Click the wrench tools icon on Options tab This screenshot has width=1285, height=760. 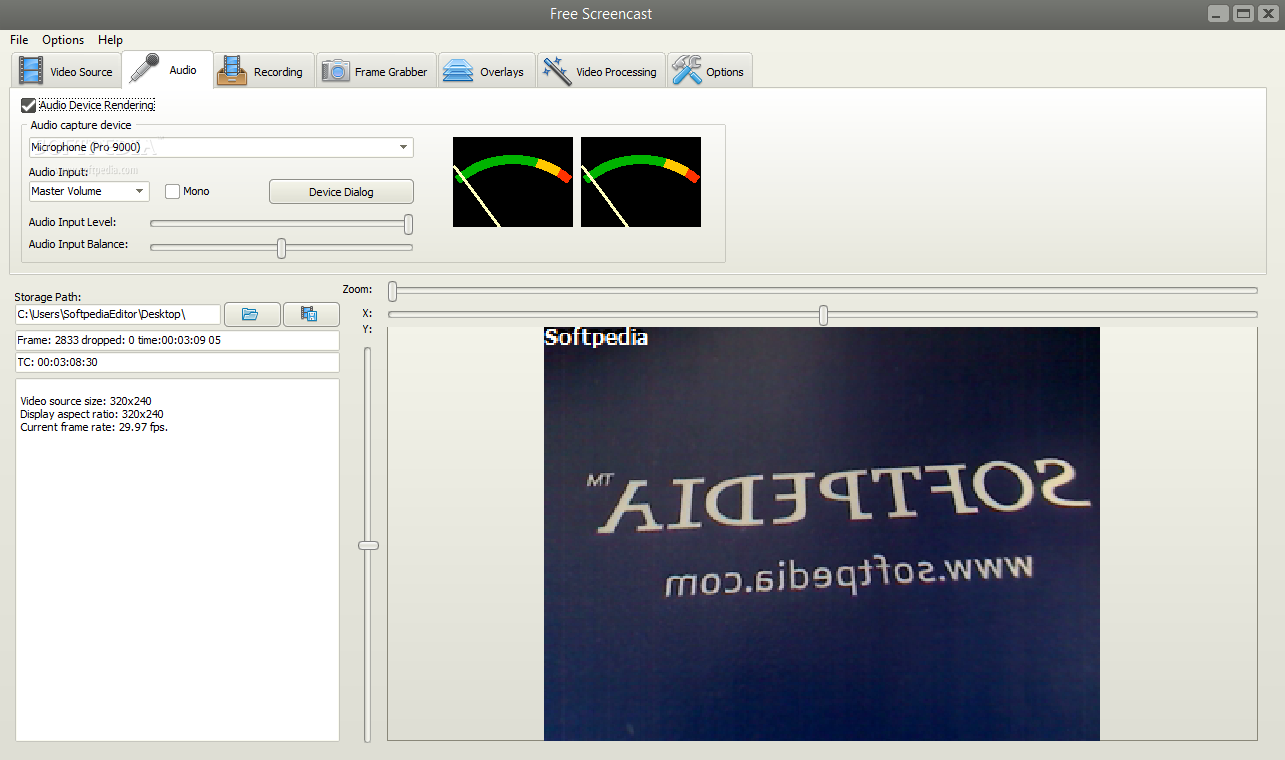[x=686, y=71]
